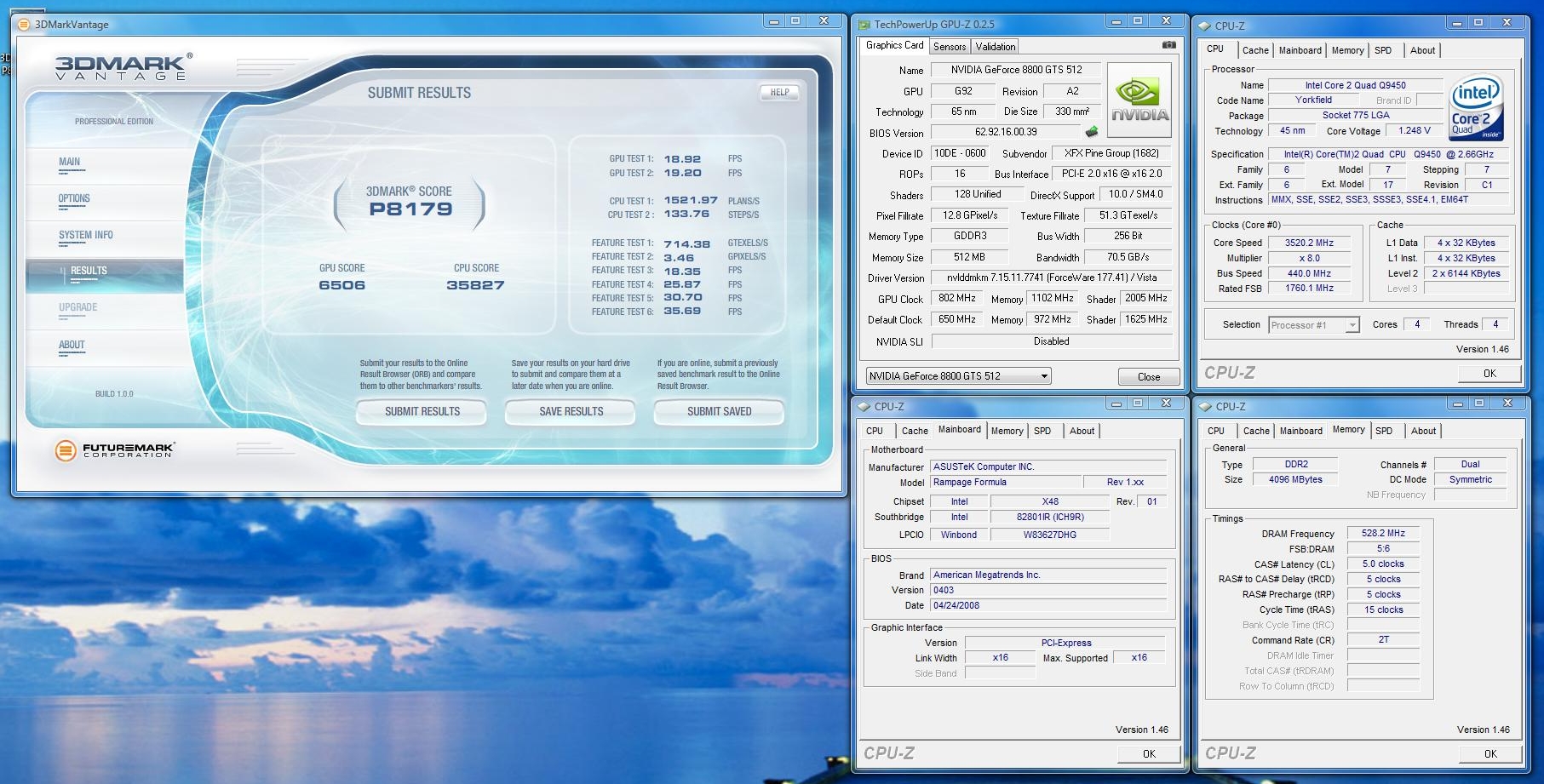Click the Help button in 3DMark
The height and width of the screenshot is (784, 1544).
[779, 93]
